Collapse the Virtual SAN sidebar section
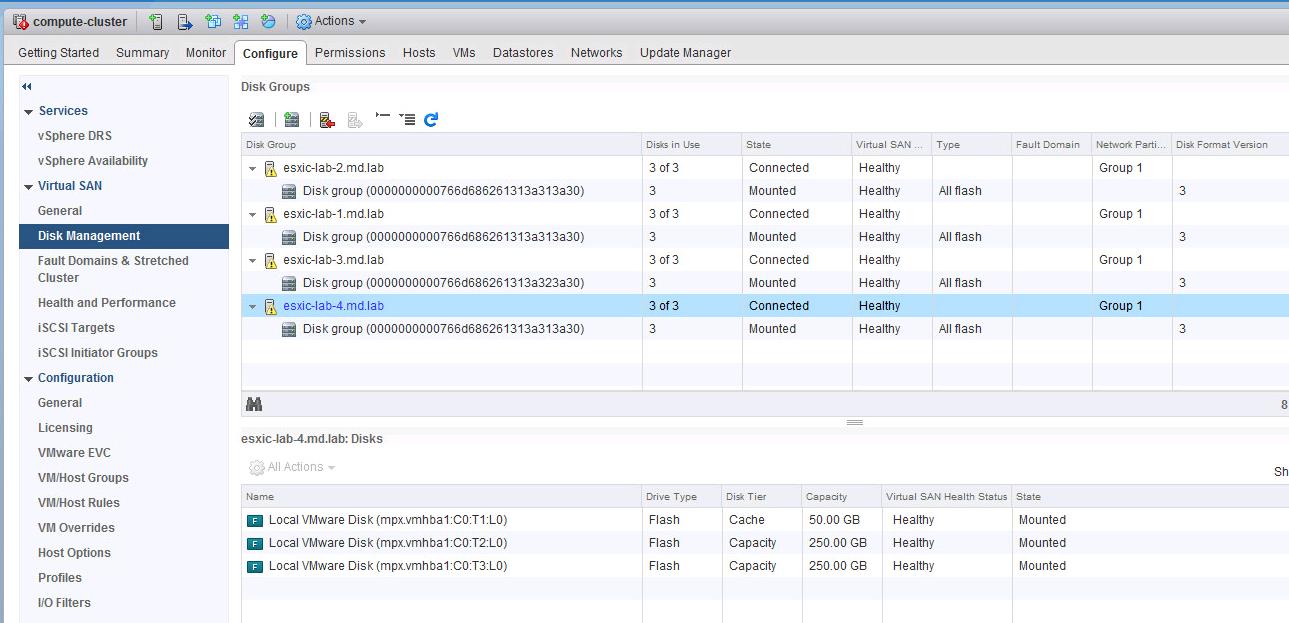Viewport: 1289px width, 623px height. tap(29, 187)
